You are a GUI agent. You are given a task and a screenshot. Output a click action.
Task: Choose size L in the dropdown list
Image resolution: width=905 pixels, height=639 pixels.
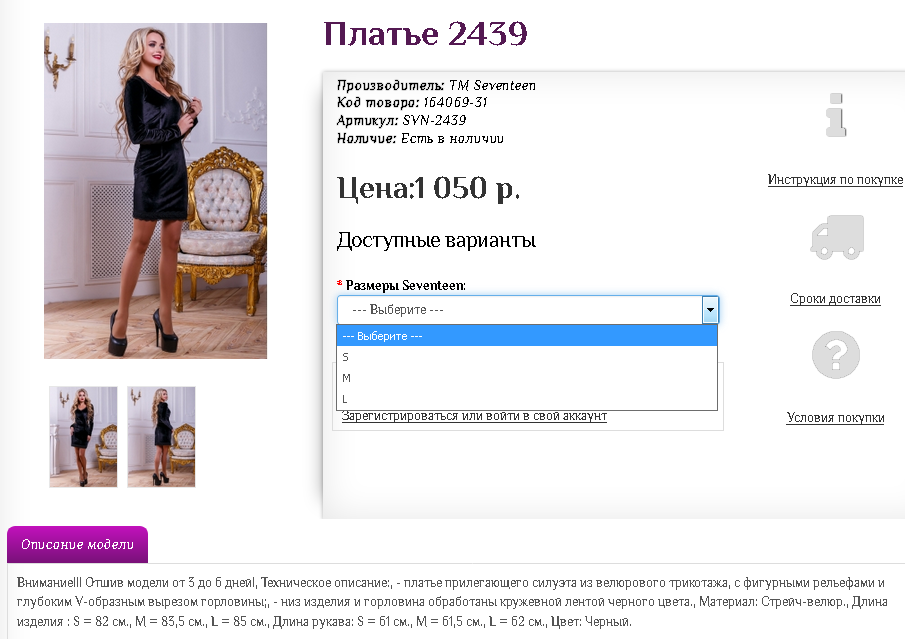coord(526,399)
